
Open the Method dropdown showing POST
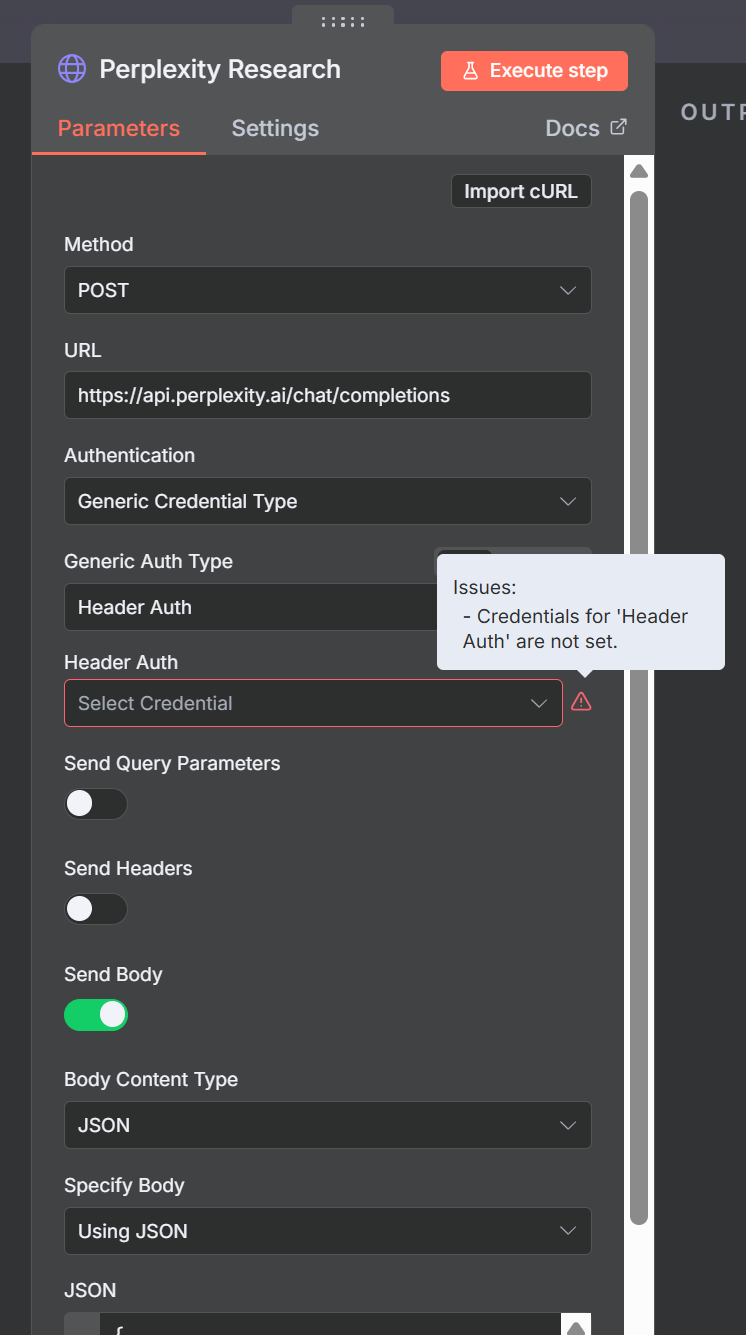(327, 290)
